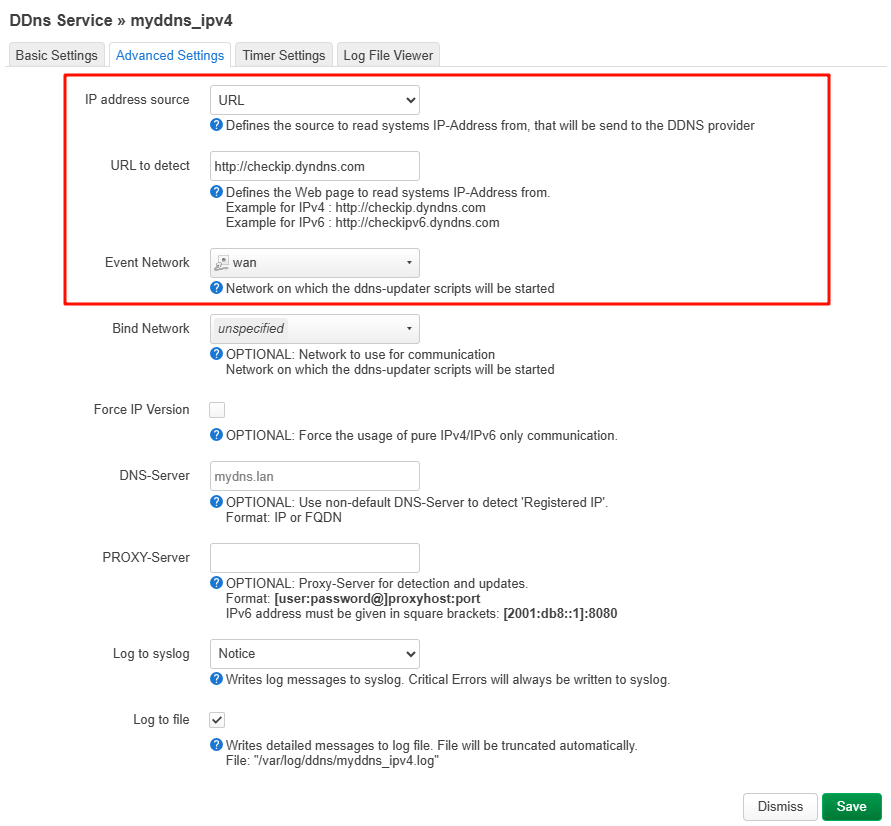Click help icon under DNS-Server field

pos(216,501)
